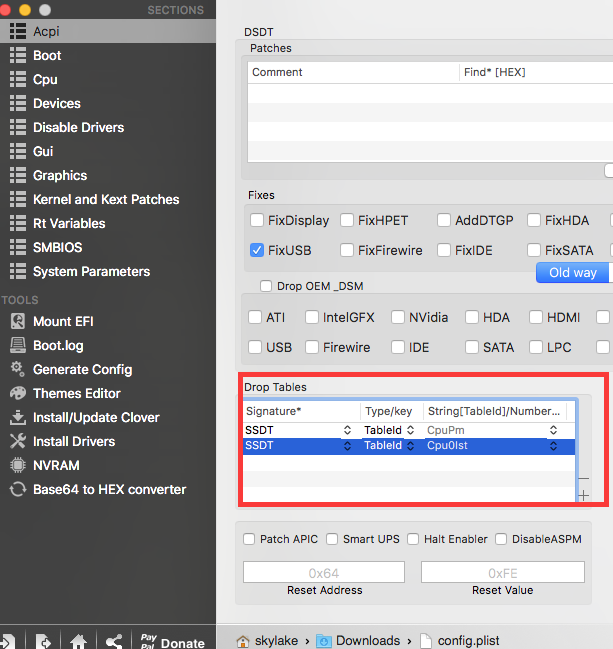Open Type/key dropdown for Cpu0Ist row

(x=411, y=446)
